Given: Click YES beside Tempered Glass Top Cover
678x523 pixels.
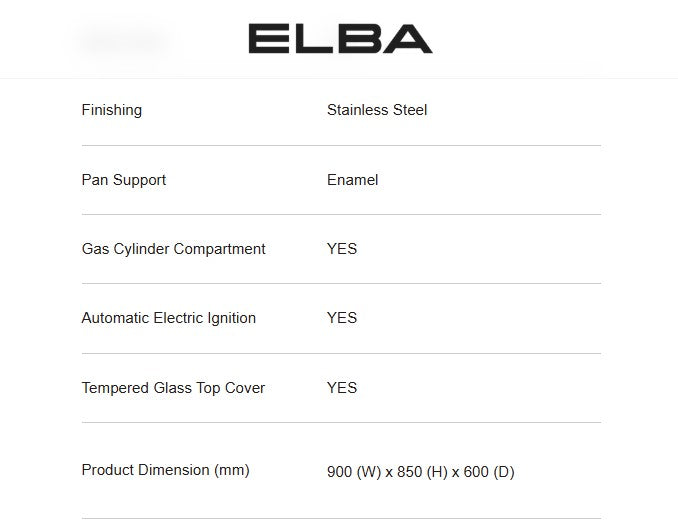Looking at the screenshot, I should [x=341, y=388].
